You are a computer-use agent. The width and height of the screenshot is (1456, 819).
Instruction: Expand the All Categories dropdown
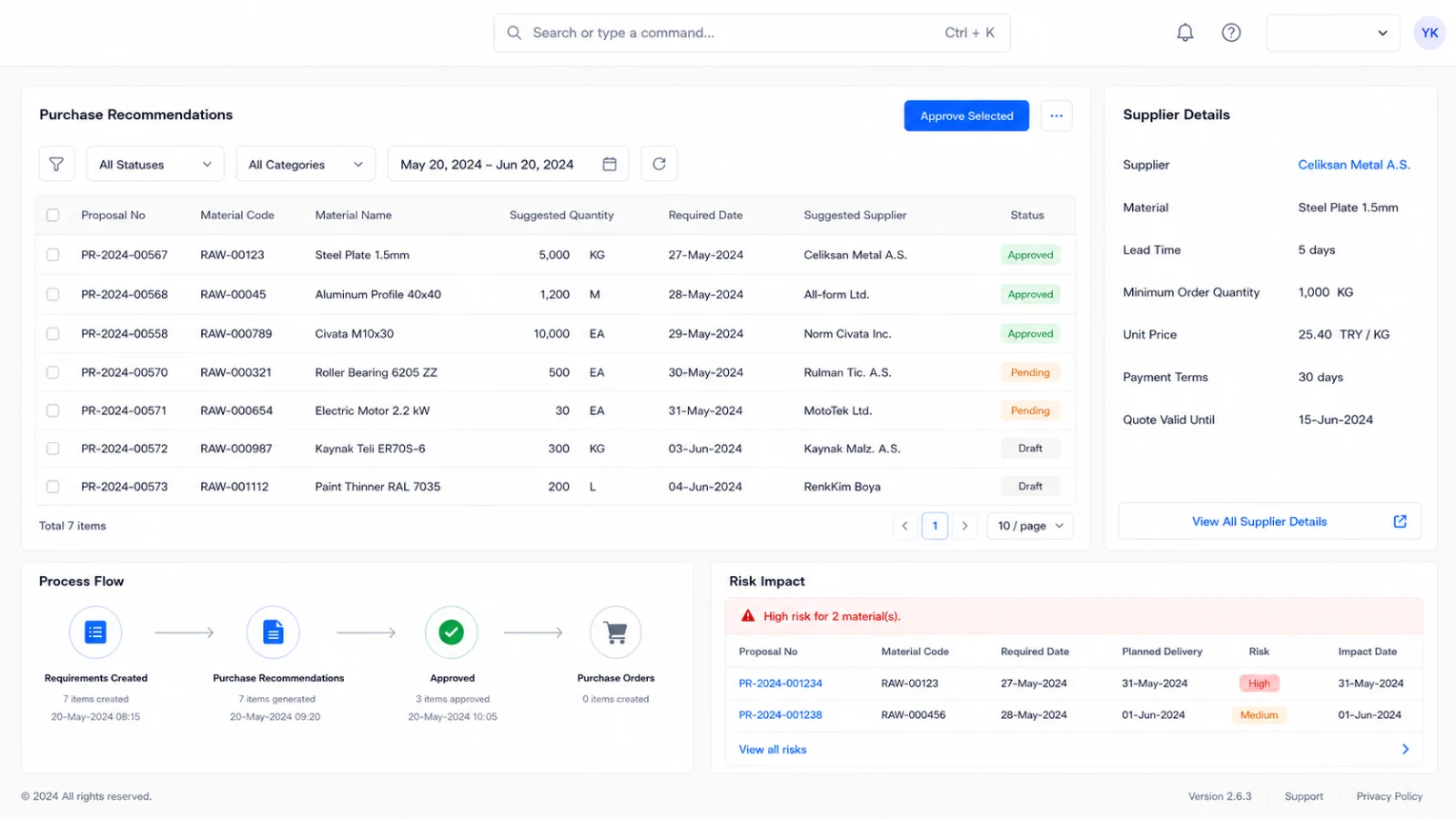[x=306, y=164]
